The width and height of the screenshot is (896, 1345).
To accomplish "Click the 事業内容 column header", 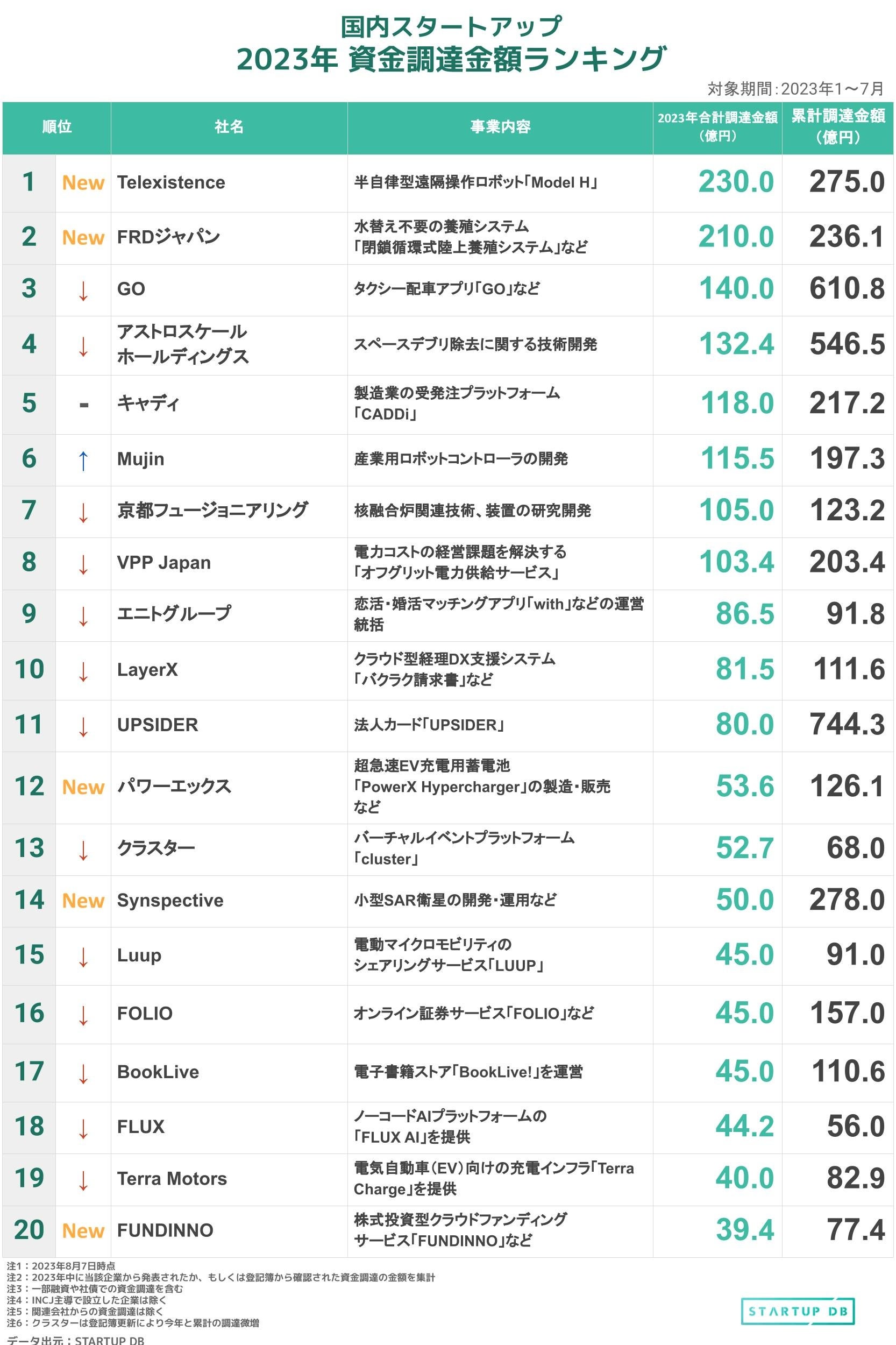I will 500,127.
